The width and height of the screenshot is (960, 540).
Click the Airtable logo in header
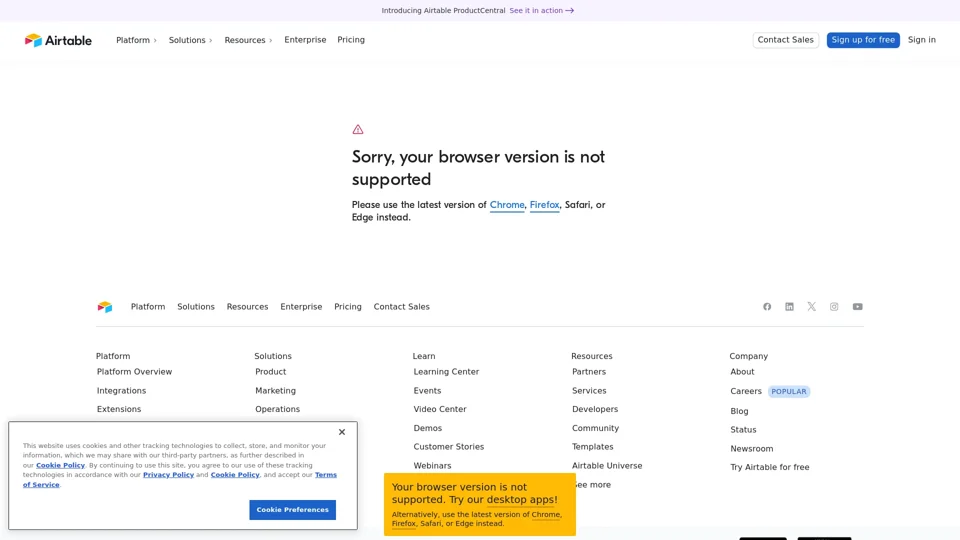pyautogui.click(x=58, y=40)
